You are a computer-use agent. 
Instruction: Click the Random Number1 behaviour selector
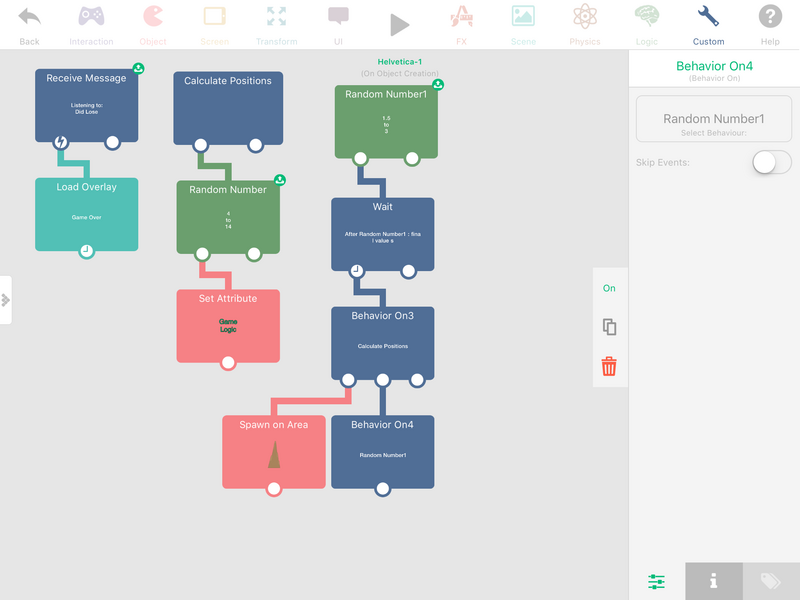714,118
